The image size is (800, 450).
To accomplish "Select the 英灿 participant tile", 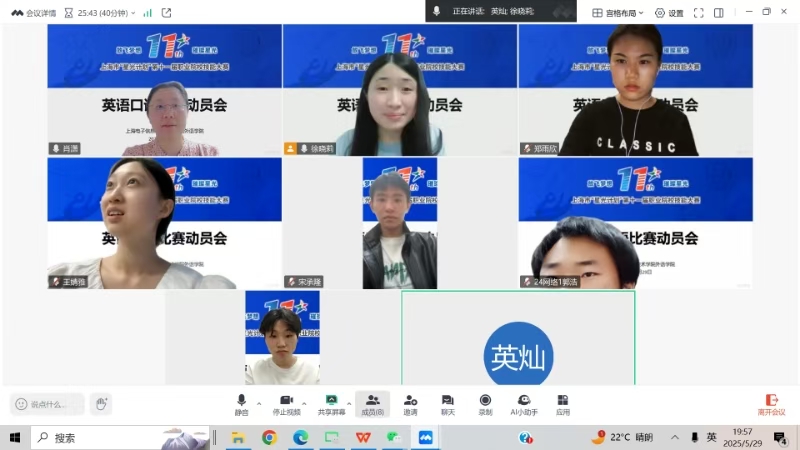I will (518, 338).
